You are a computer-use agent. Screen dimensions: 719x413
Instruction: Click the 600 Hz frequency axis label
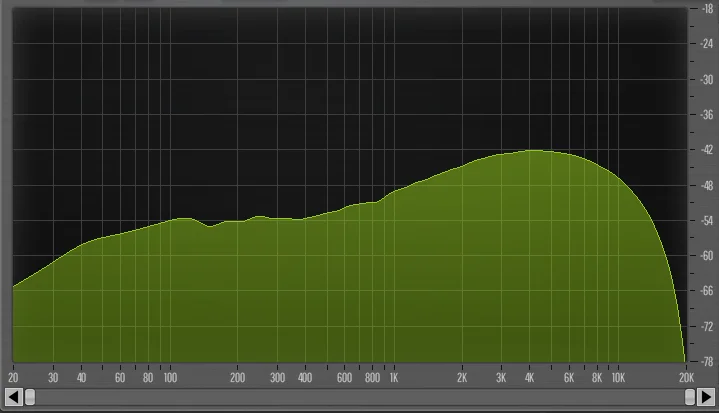click(343, 379)
